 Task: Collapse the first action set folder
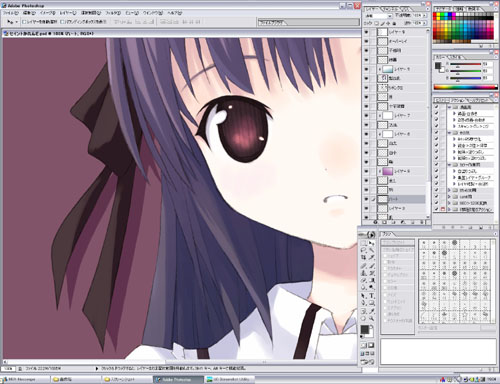tap(449, 107)
